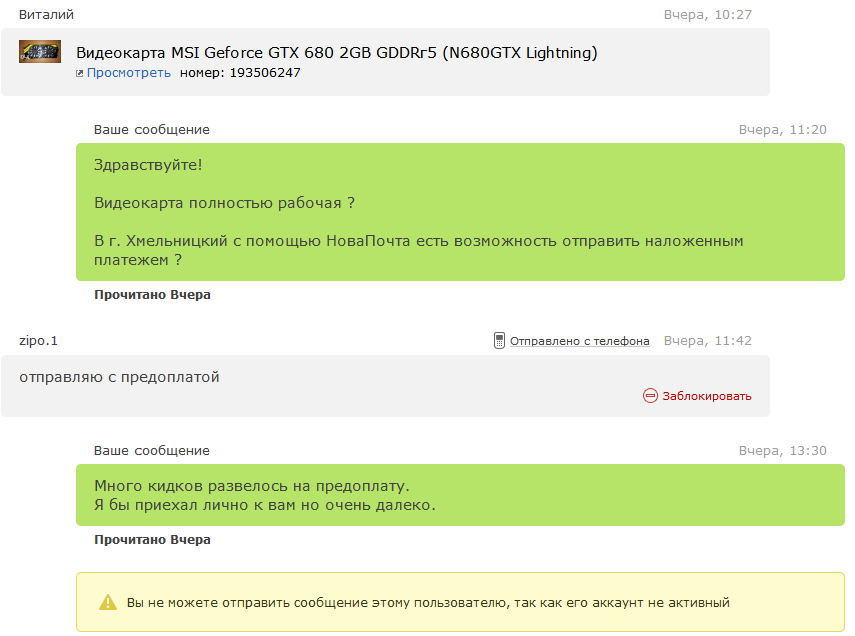Viewport: 855px width, 636px height.
Task: Click the line Видеокарта полностью рабочая ?
Action: click(224, 203)
